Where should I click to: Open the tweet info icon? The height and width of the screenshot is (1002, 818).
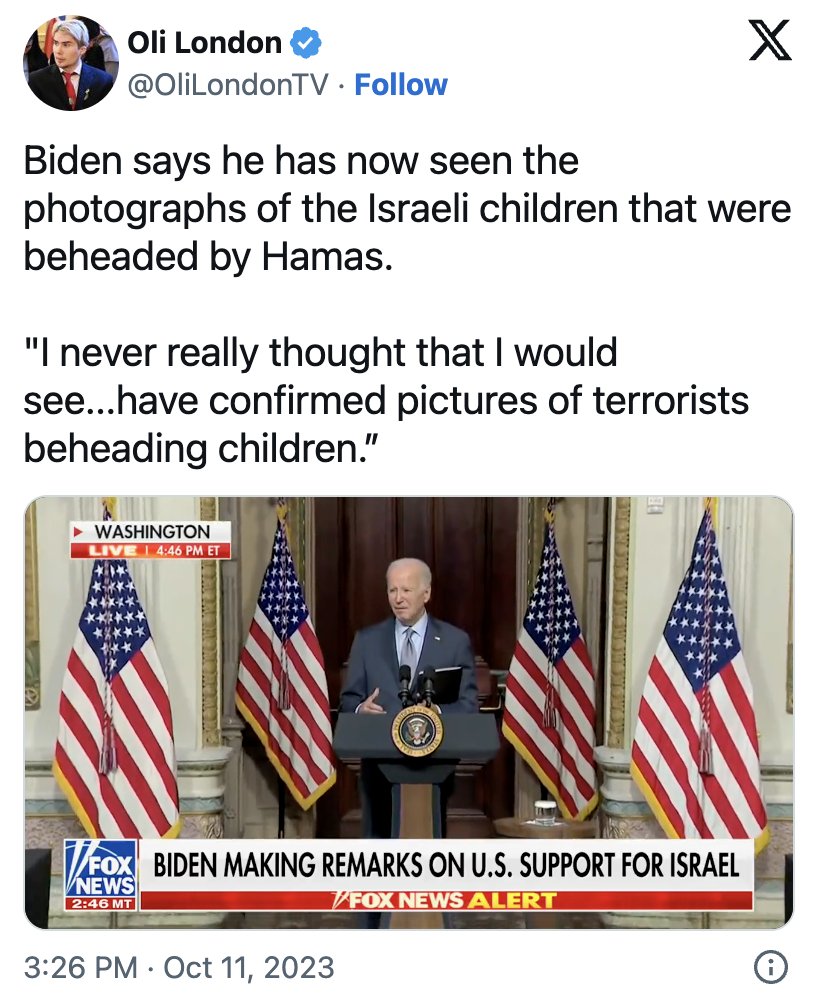(771, 967)
